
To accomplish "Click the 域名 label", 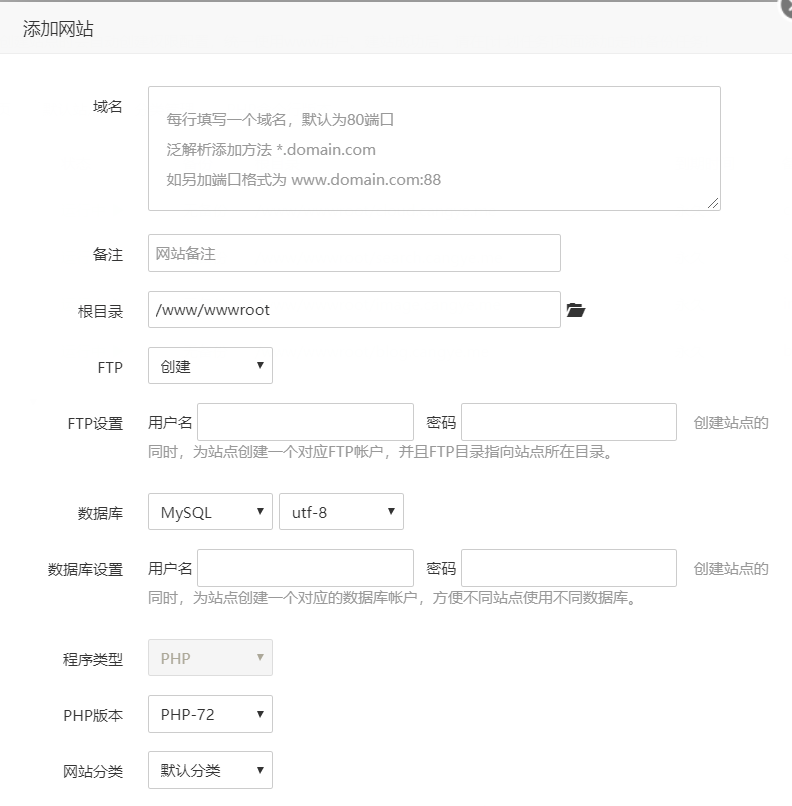I will point(107,107).
